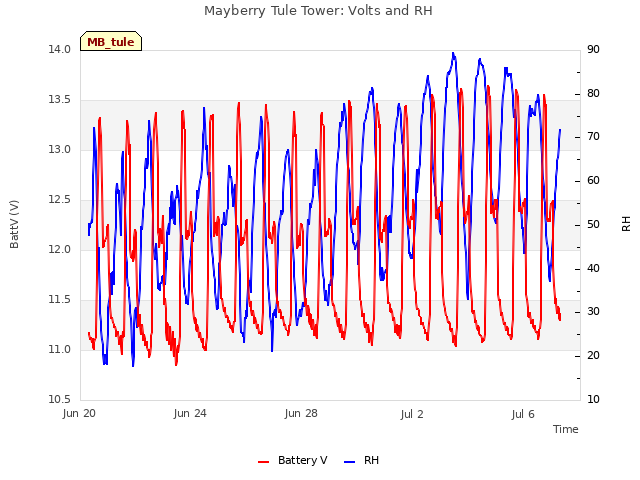Image resolution: width=640 pixels, height=480 pixels.
Task: Click the red Battery V legend swatch
Action: point(264,462)
